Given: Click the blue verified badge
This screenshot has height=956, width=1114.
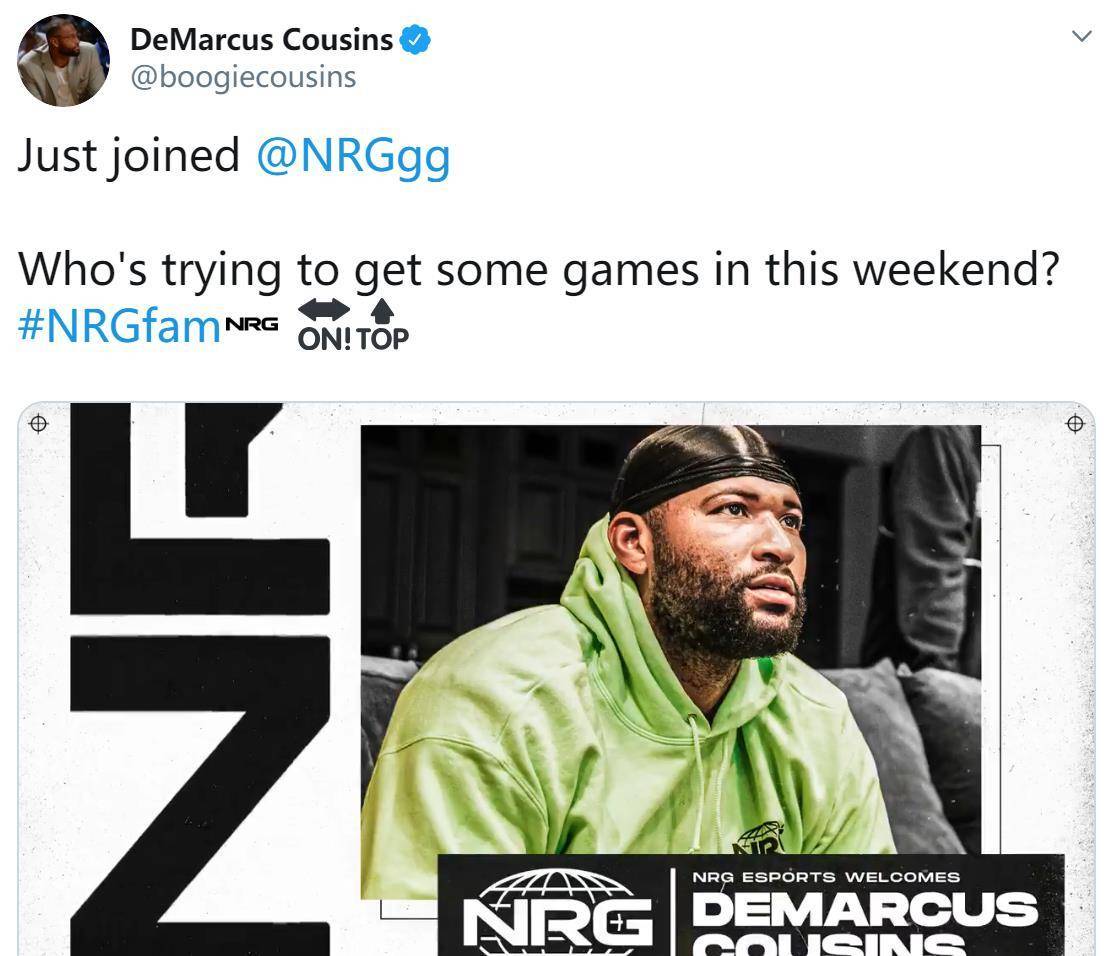Looking at the screenshot, I should tap(415, 40).
